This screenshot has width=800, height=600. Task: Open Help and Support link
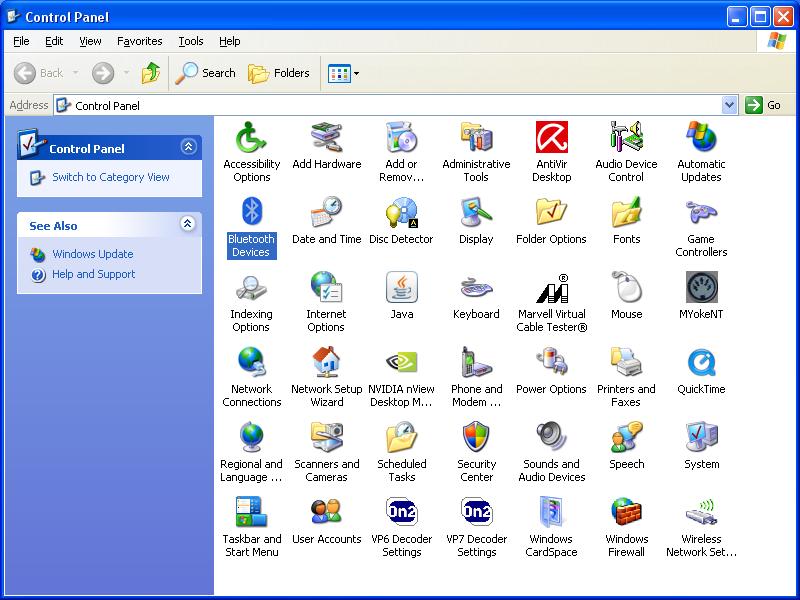[93, 274]
